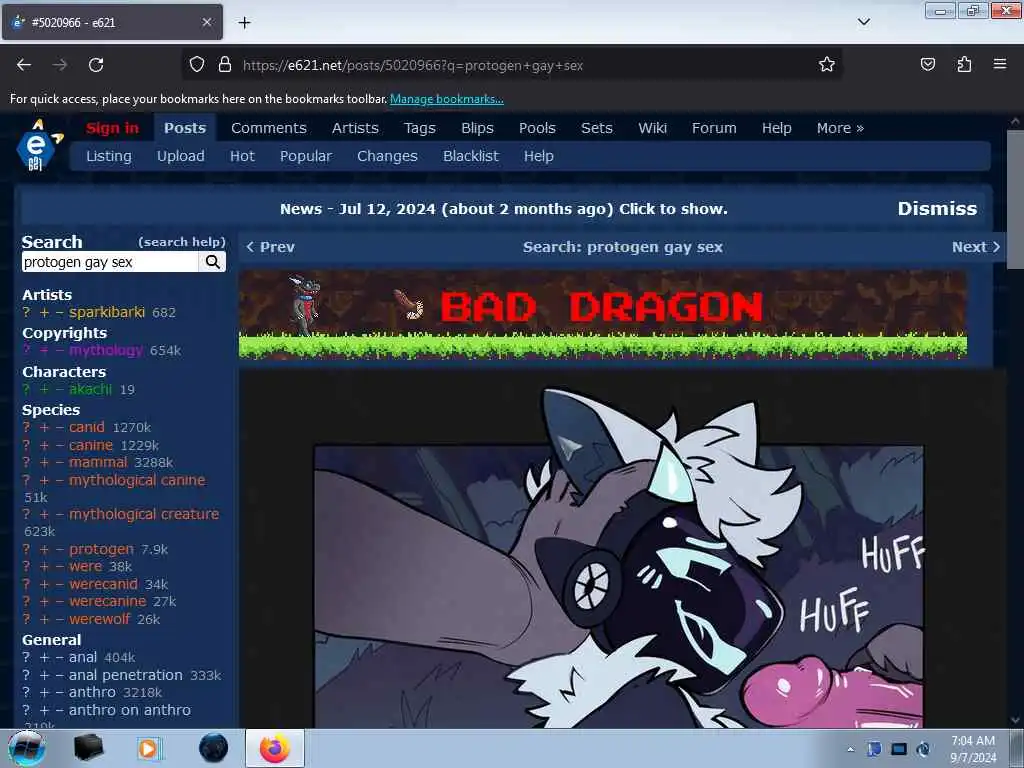Click Hot in the sub-navigation
The image size is (1024, 768).
(x=242, y=156)
